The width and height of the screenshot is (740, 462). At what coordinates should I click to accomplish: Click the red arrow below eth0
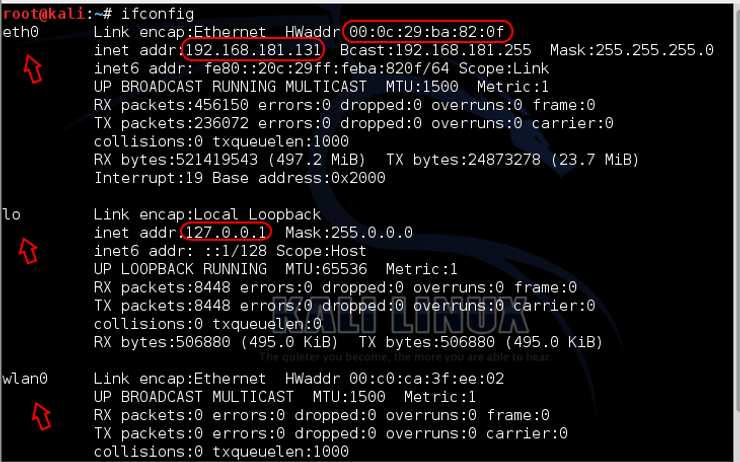pyautogui.click(x=33, y=68)
